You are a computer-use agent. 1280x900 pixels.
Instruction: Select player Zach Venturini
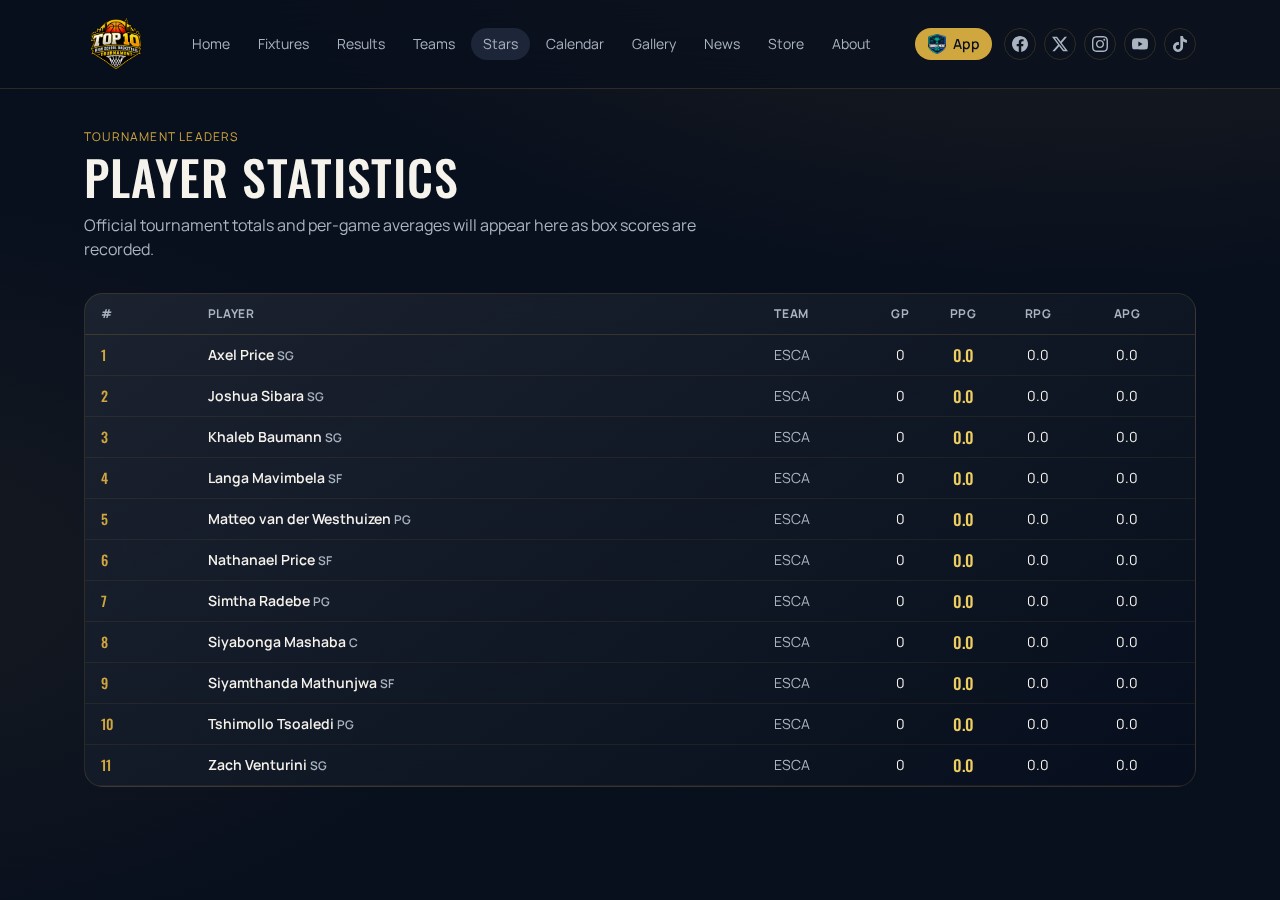point(257,765)
